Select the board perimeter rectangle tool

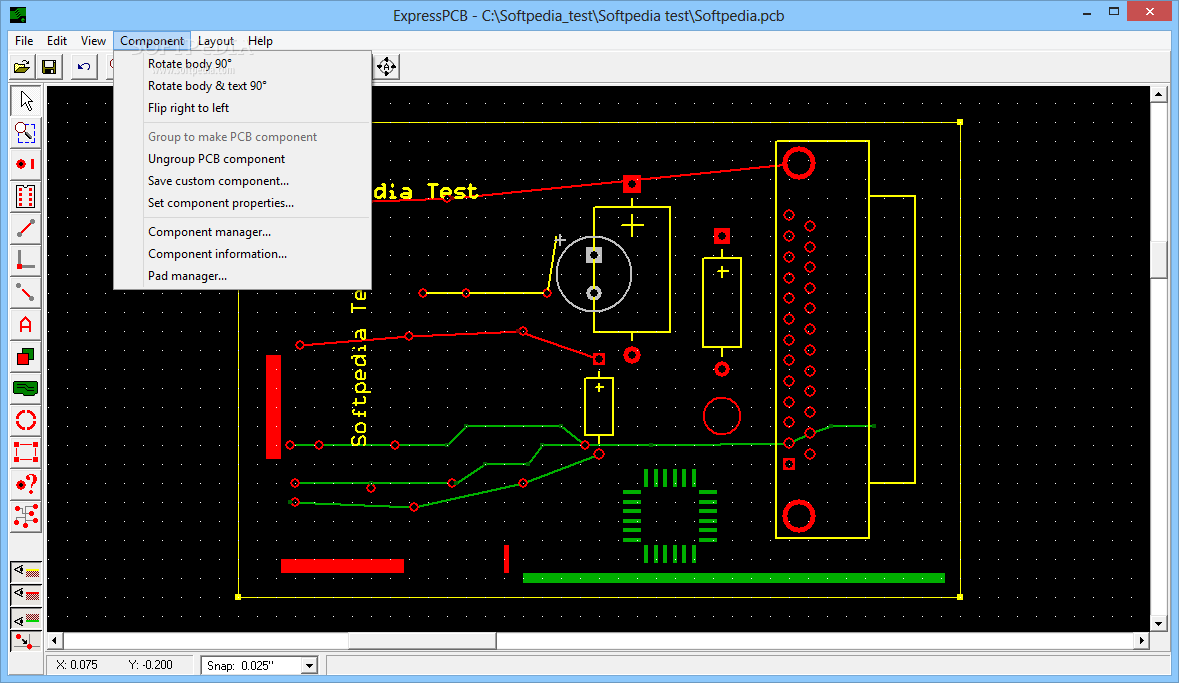click(x=26, y=452)
